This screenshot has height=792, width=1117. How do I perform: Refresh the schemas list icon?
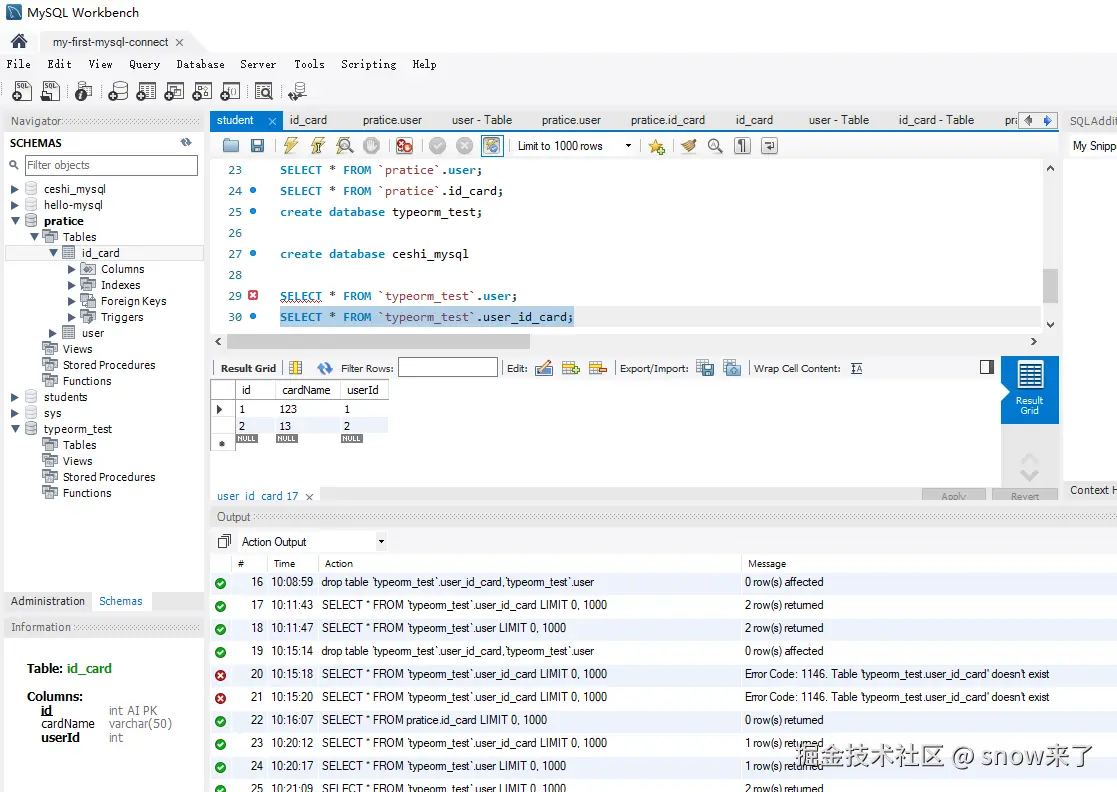click(x=186, y=142)
